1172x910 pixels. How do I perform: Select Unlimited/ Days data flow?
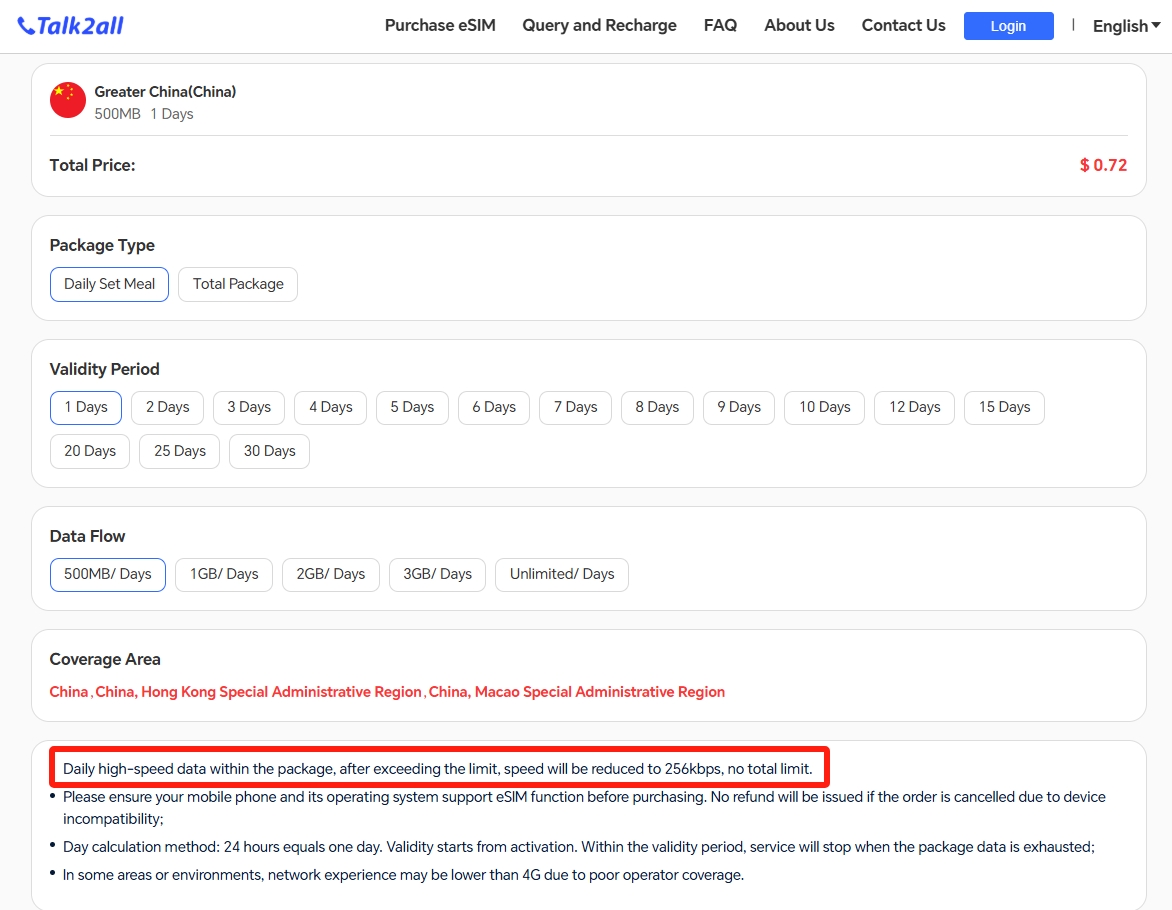click(x=562, y=574)
